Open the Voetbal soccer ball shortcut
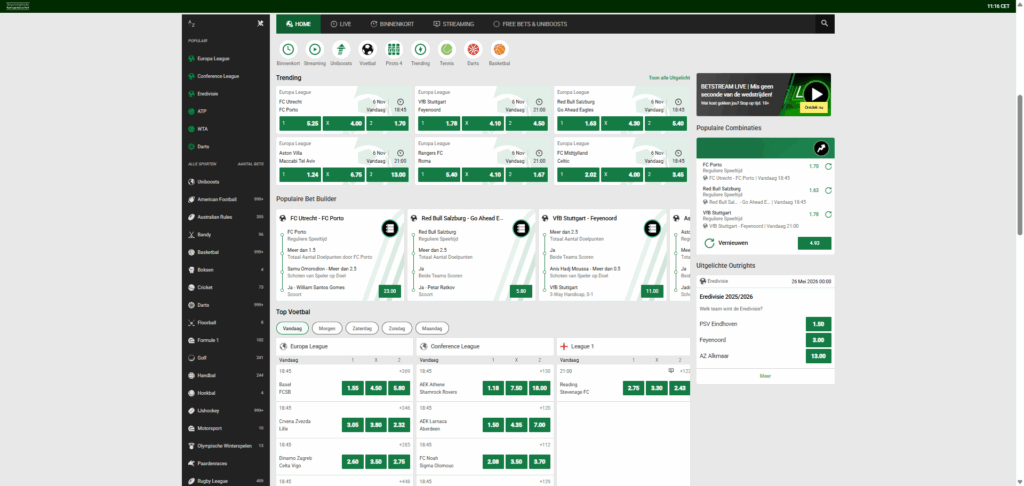The height and width of the screenshot is (486, 1024). coord(368,49)
